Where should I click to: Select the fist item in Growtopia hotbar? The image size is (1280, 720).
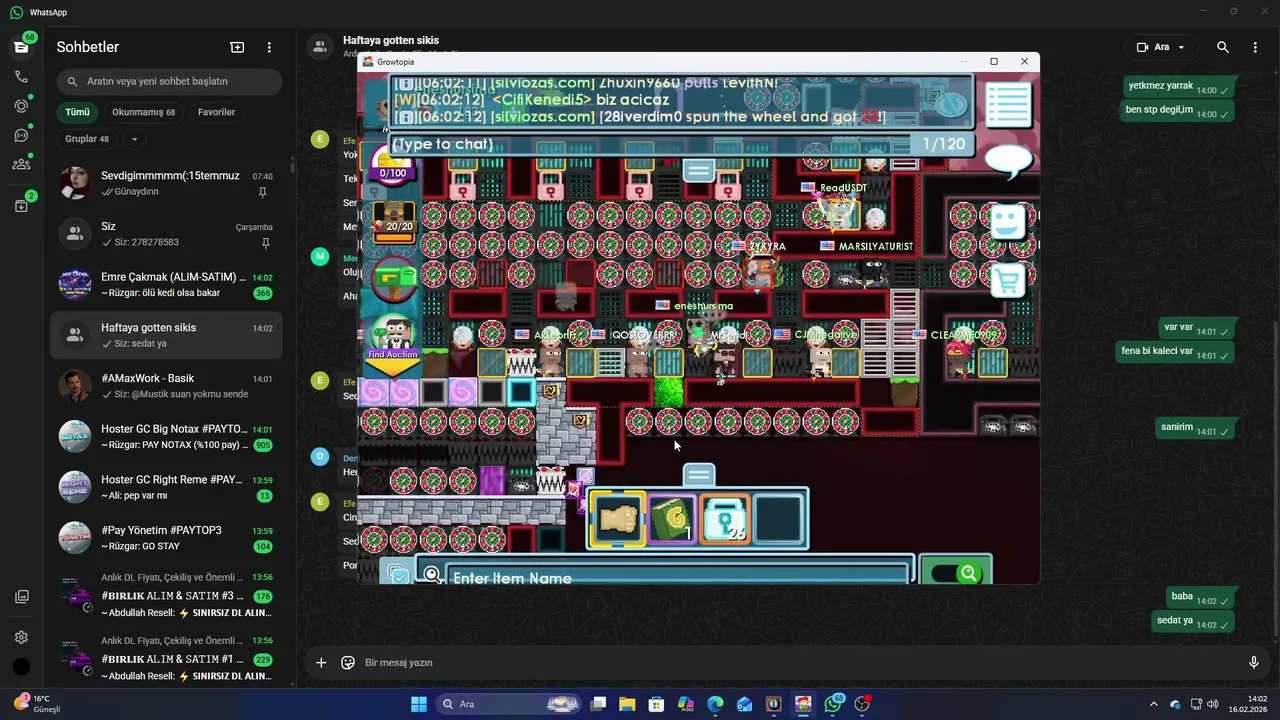(617, 519)
